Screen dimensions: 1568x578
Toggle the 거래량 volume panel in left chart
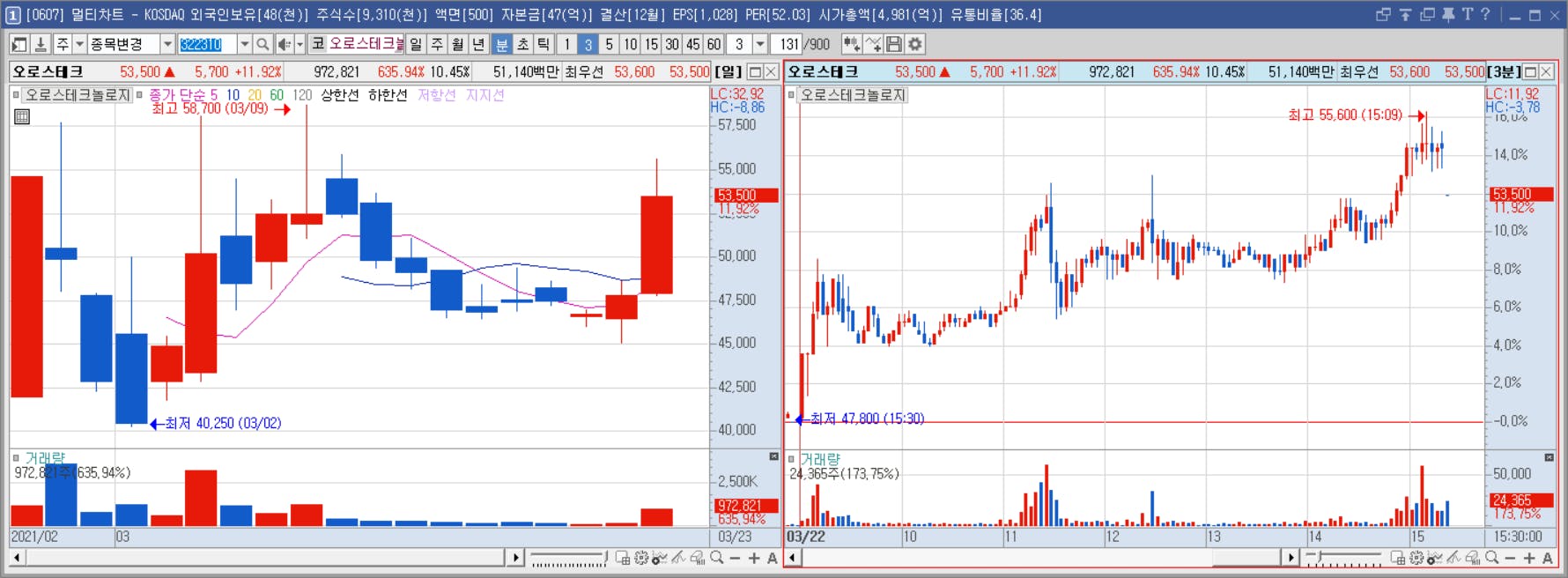click(43, 458)
